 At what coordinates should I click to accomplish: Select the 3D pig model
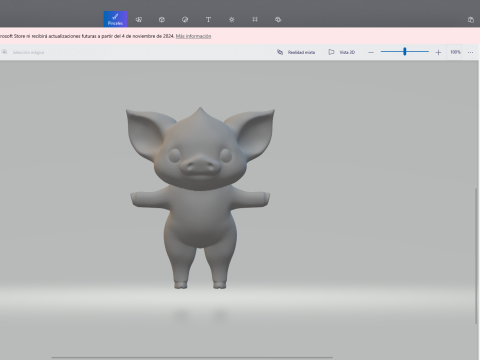tap(200, 198)
